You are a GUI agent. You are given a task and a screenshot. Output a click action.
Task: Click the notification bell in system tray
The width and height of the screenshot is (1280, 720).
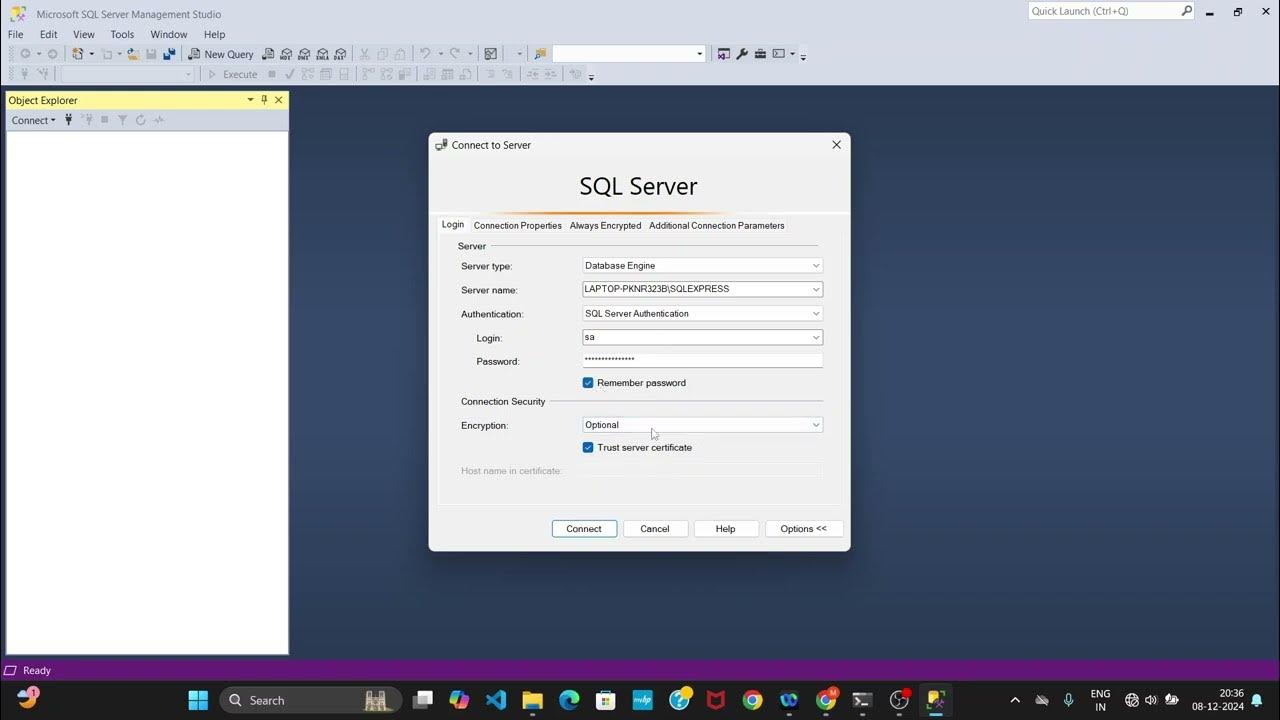(x=1257, y=700)
